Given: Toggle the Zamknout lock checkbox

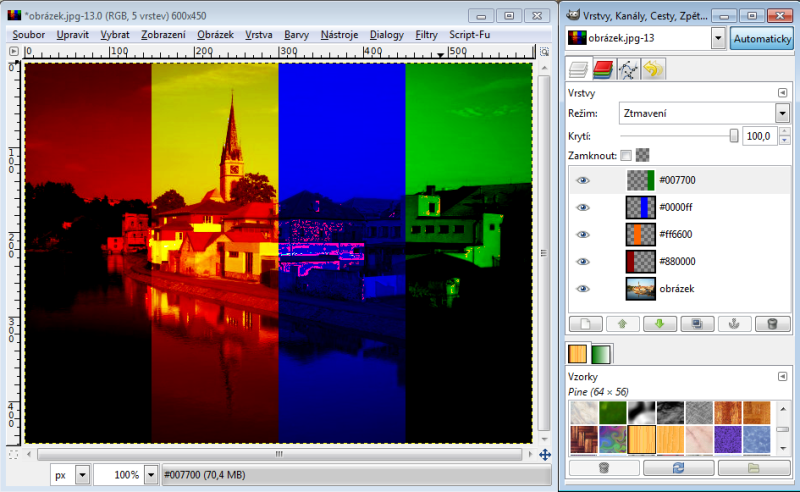Looking at the screenshot, I should click(x=626, y=155).
